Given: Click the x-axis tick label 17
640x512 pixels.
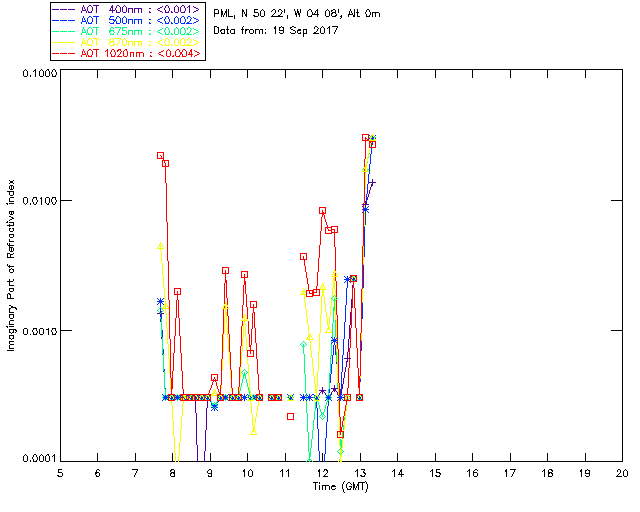Looking at the screenshot, I should click(x=510, y=473).
